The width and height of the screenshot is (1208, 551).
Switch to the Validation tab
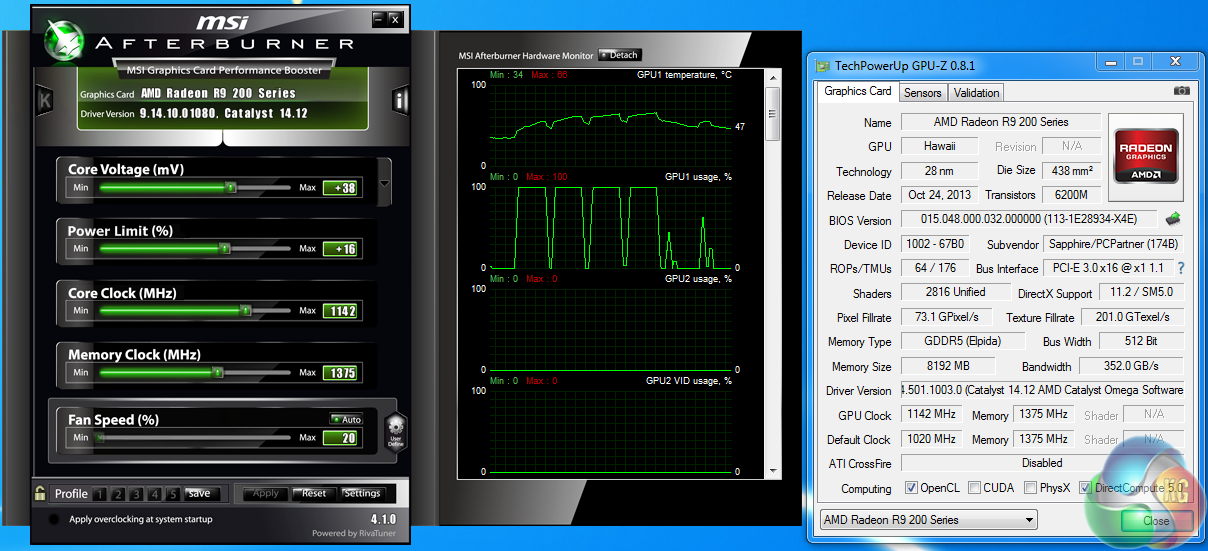point(976,92)
